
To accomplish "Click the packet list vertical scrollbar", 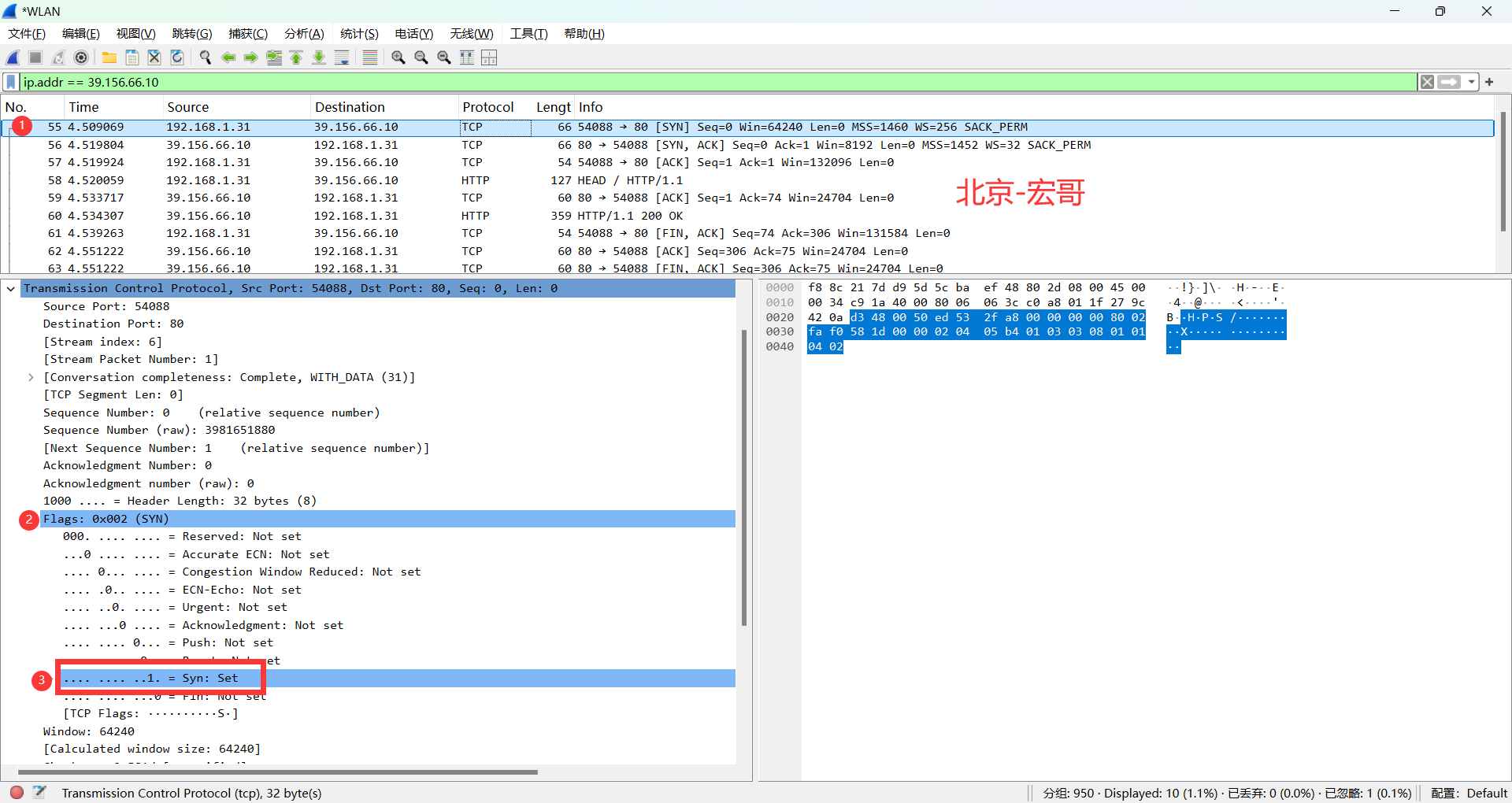I will point(1503,171).
